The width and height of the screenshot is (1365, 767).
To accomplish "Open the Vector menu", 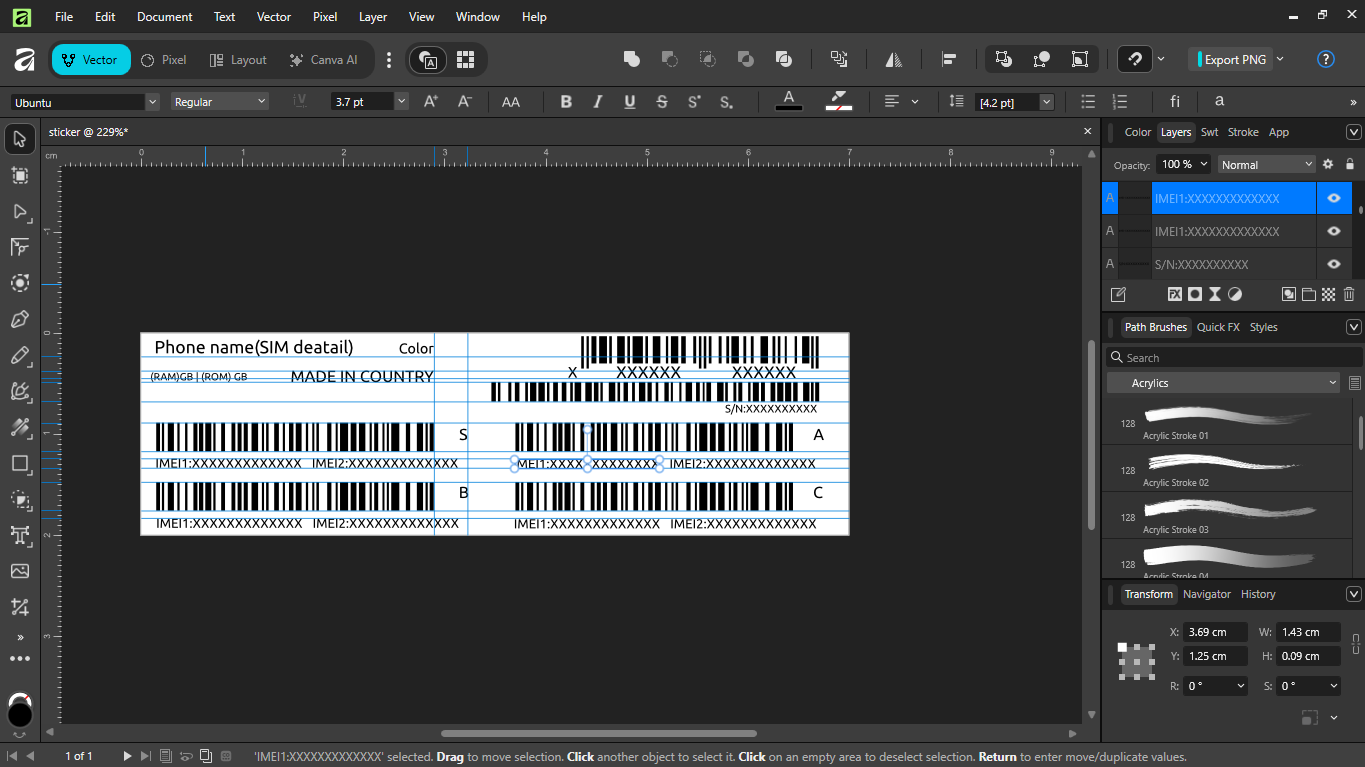I will point(274,17).
